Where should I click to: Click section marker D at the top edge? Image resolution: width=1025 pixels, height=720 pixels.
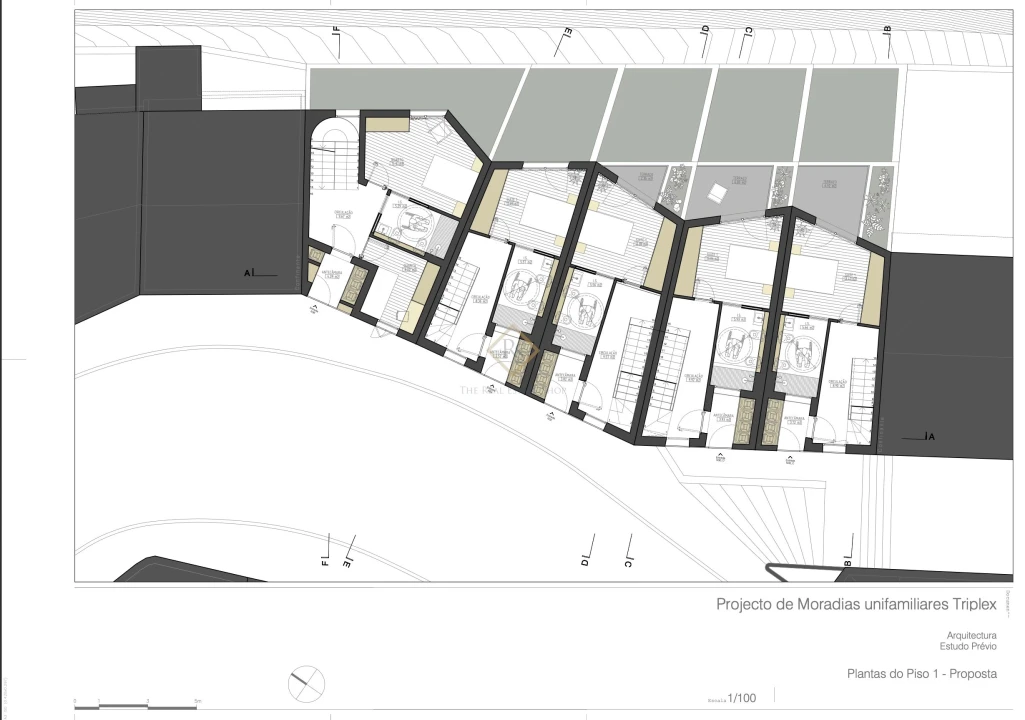click(x=705, y=33)
